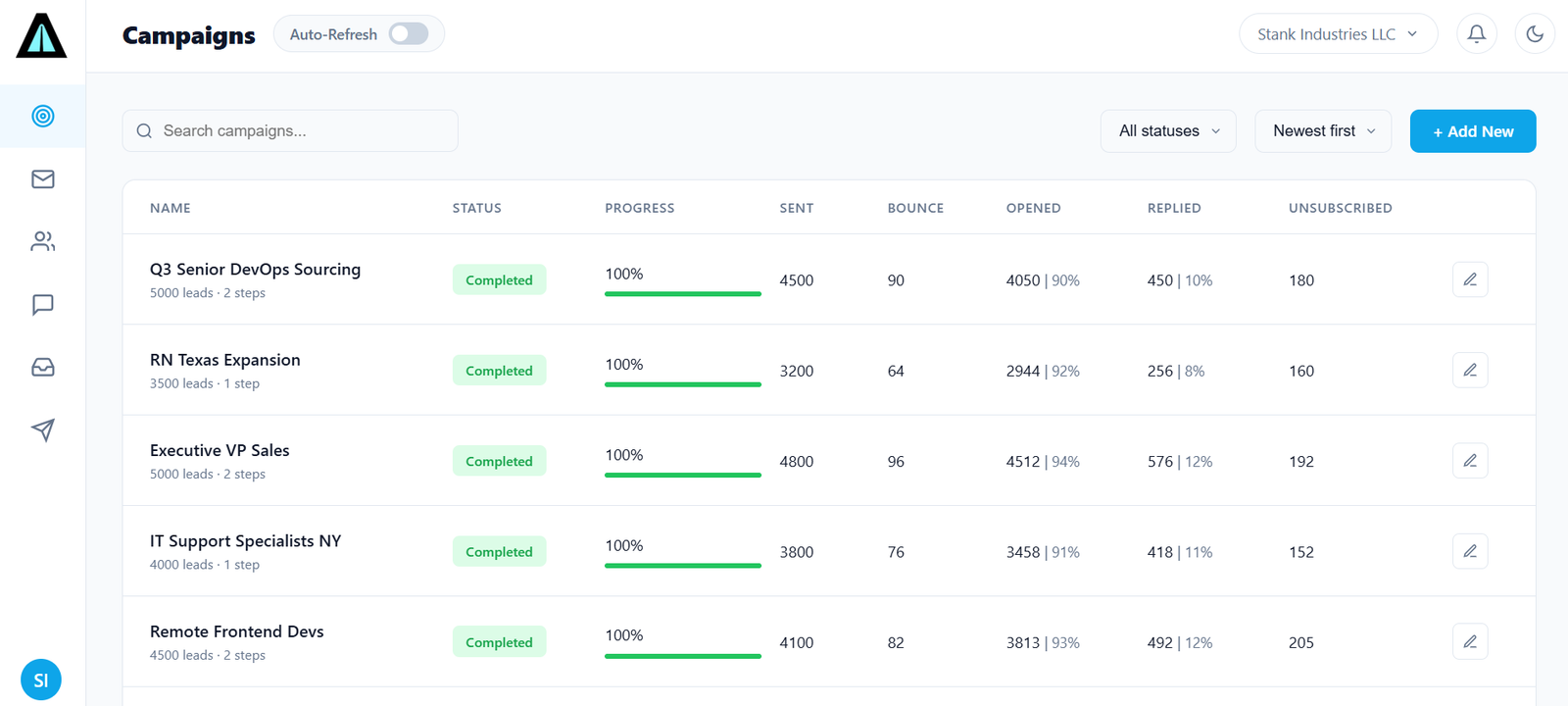
Task: Click the Campaigns page title
Action: pos(189,35)
